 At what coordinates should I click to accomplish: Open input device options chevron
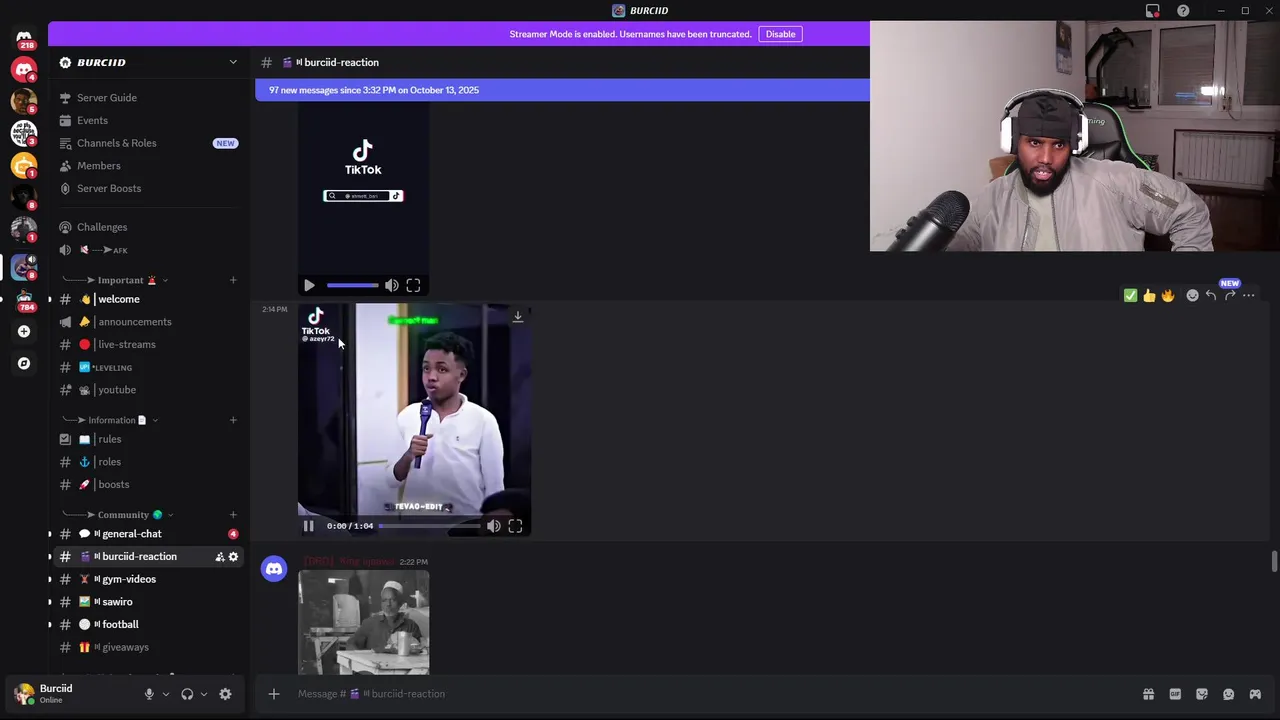(x=166, y=694)
